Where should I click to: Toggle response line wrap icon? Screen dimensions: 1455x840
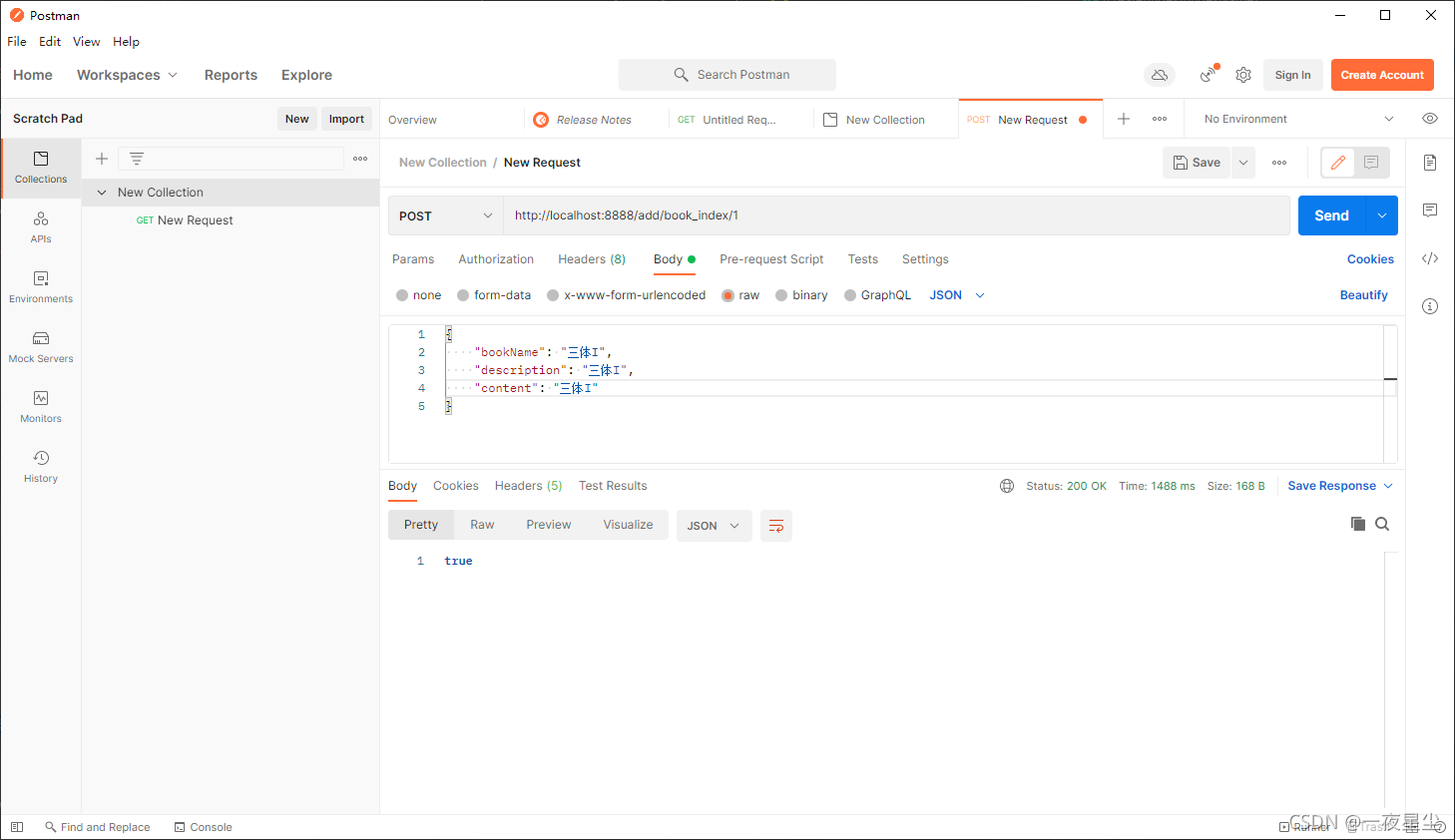(776, 526)
